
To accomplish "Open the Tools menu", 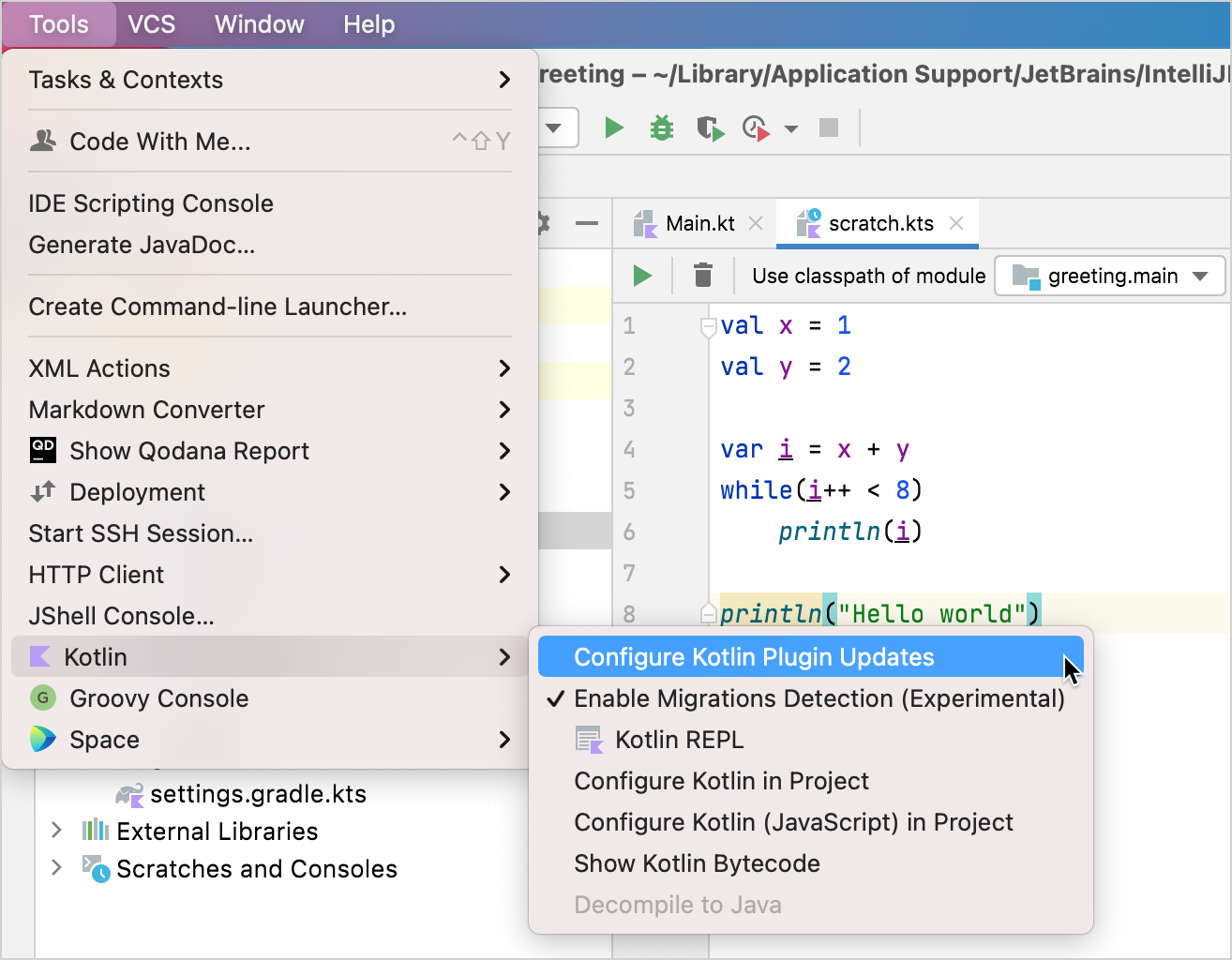I will [x=58, y=24].
